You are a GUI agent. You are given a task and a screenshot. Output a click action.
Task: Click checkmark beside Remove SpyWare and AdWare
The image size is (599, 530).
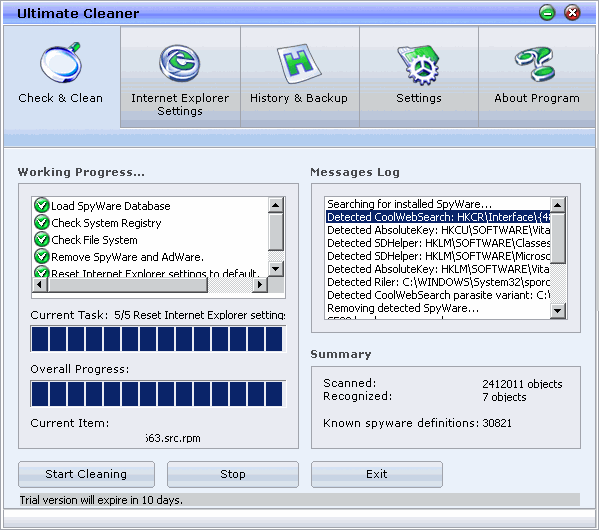(42, 256)
